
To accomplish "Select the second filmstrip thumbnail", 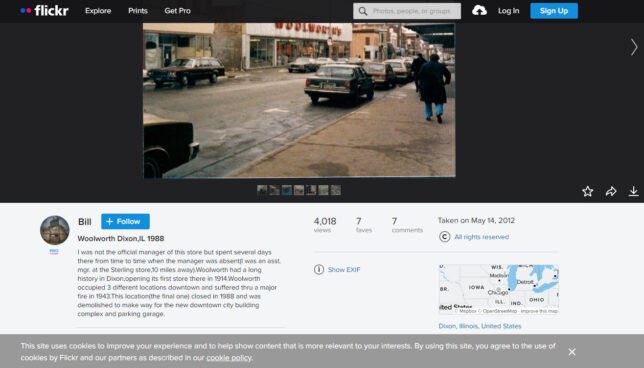I will (274, 190).
